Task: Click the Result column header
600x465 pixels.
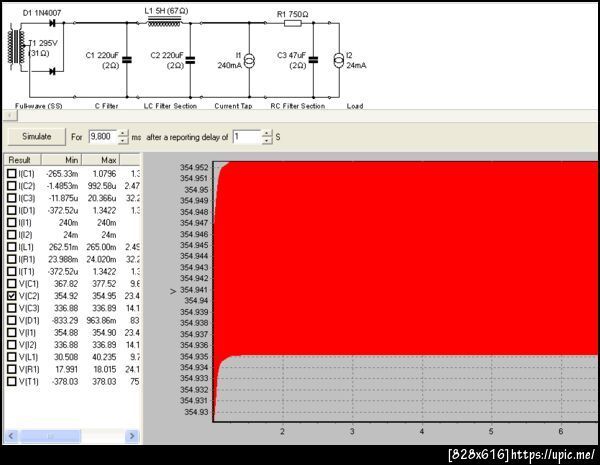Action: tap(23, 160)
